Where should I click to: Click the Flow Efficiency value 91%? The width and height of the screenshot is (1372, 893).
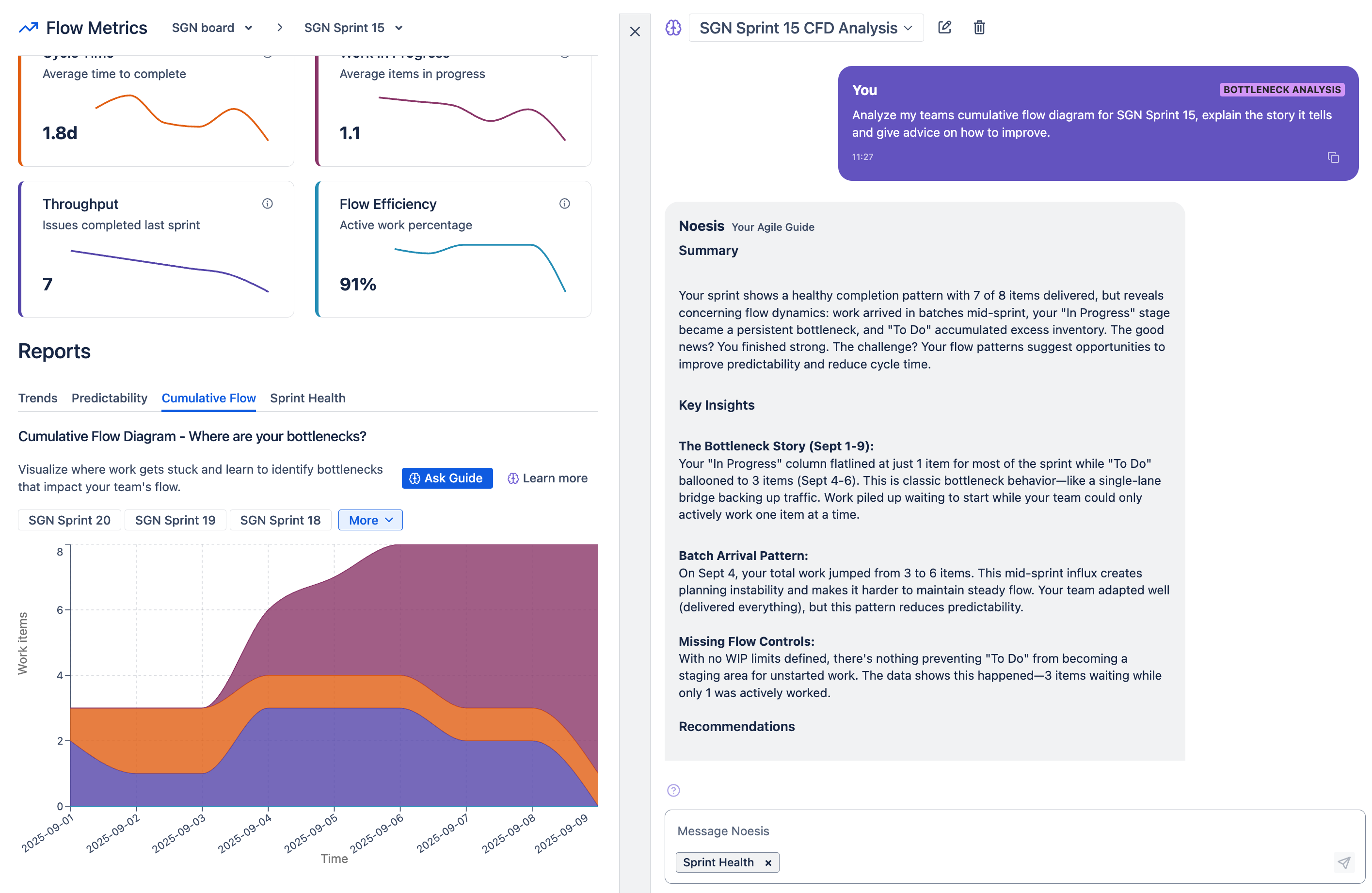[x=357, y=284]
